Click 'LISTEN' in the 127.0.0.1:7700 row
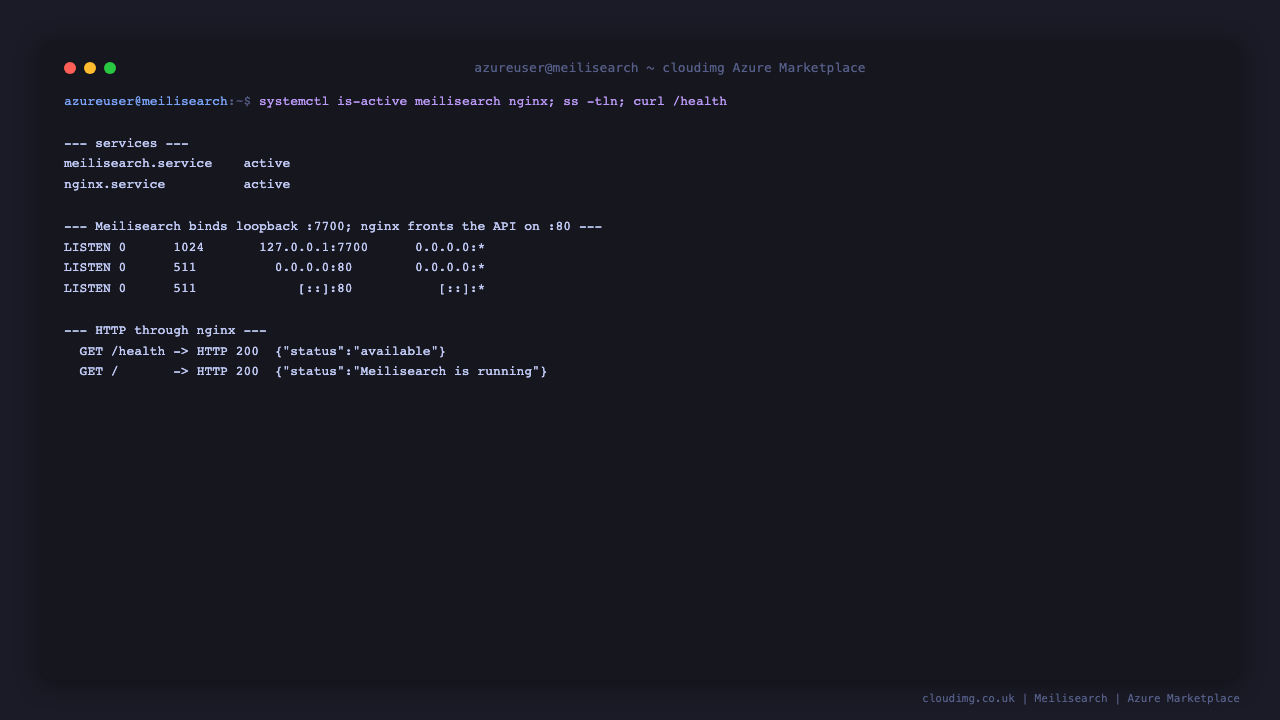This screenshot has width=1280, height=720. tap(87, 247)
